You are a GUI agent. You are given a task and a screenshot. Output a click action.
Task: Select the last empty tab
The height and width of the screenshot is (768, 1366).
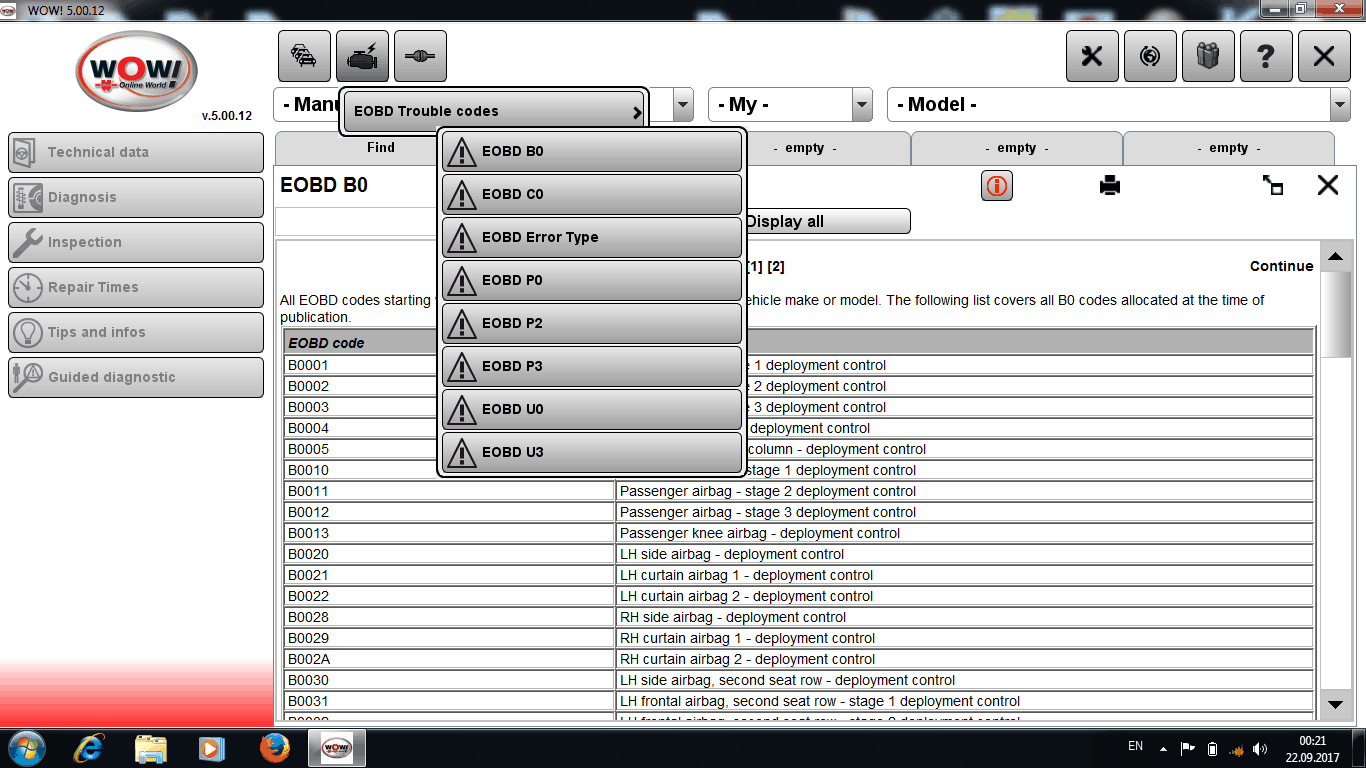1228,148
